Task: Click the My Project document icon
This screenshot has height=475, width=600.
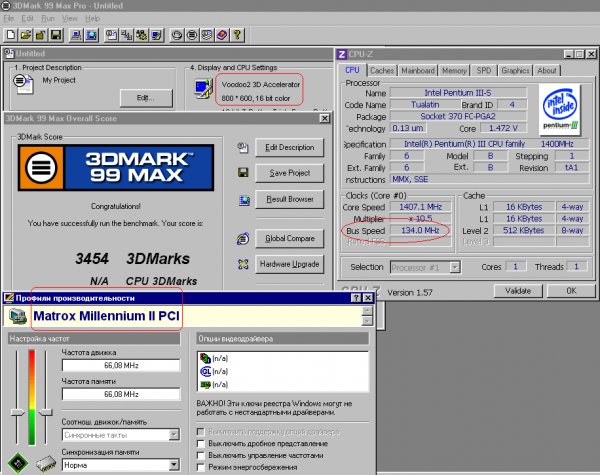Action: coord(23,84)
